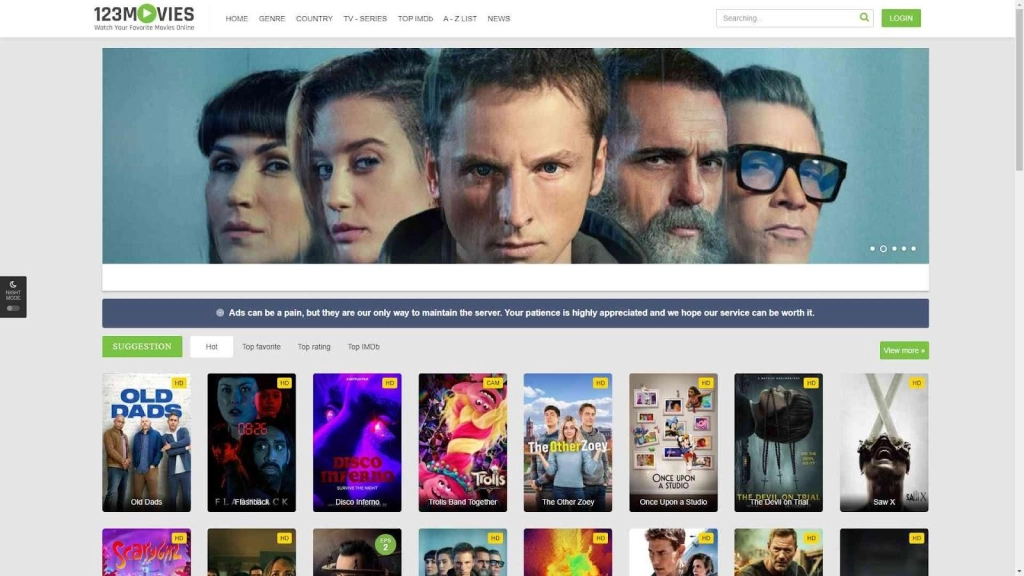This screenshot has height=576, width=1024.
Task: Expand suggestions with View more
Action: [x=904, y=350]
